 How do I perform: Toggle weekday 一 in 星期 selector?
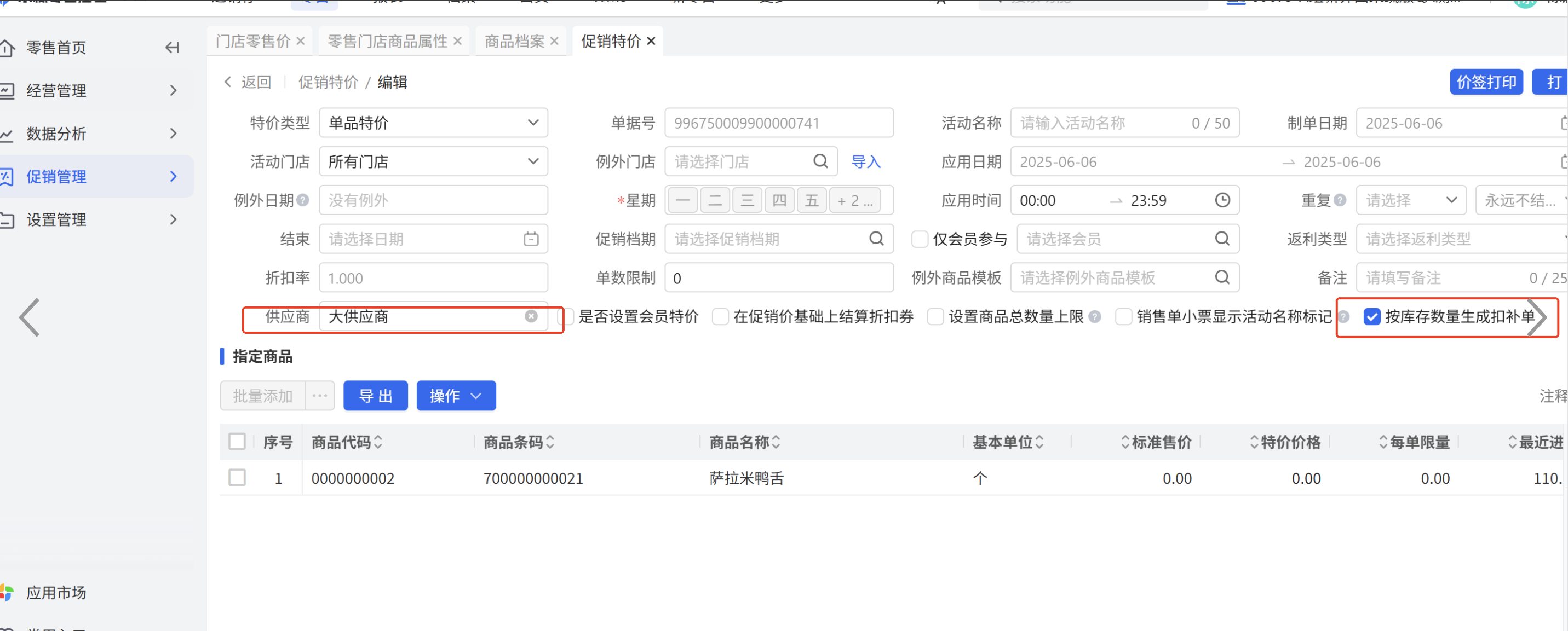683,200
